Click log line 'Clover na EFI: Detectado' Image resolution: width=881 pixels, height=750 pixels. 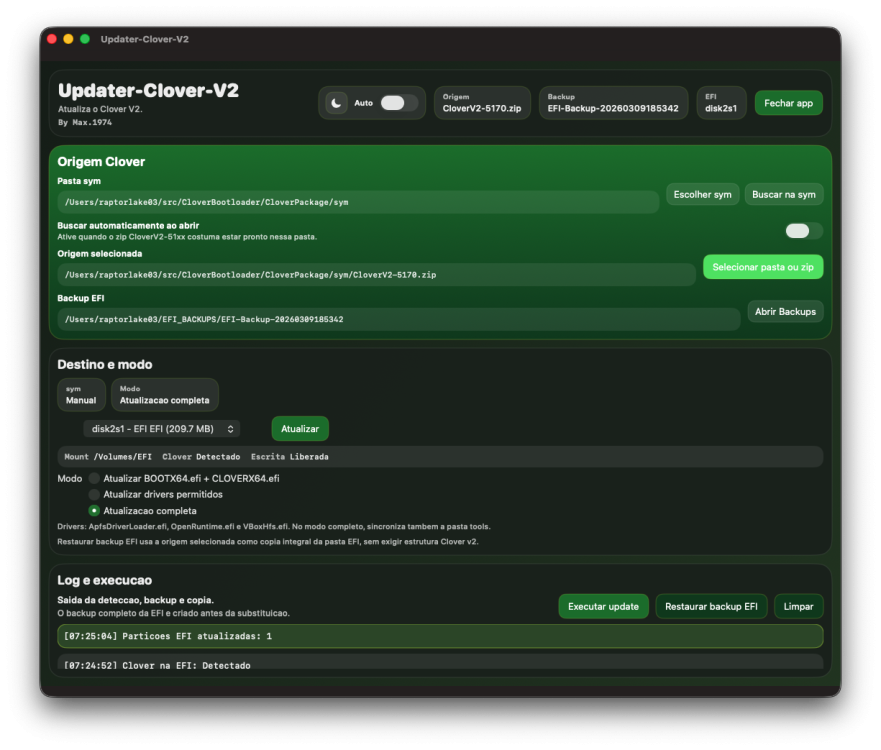pos(440,662)
